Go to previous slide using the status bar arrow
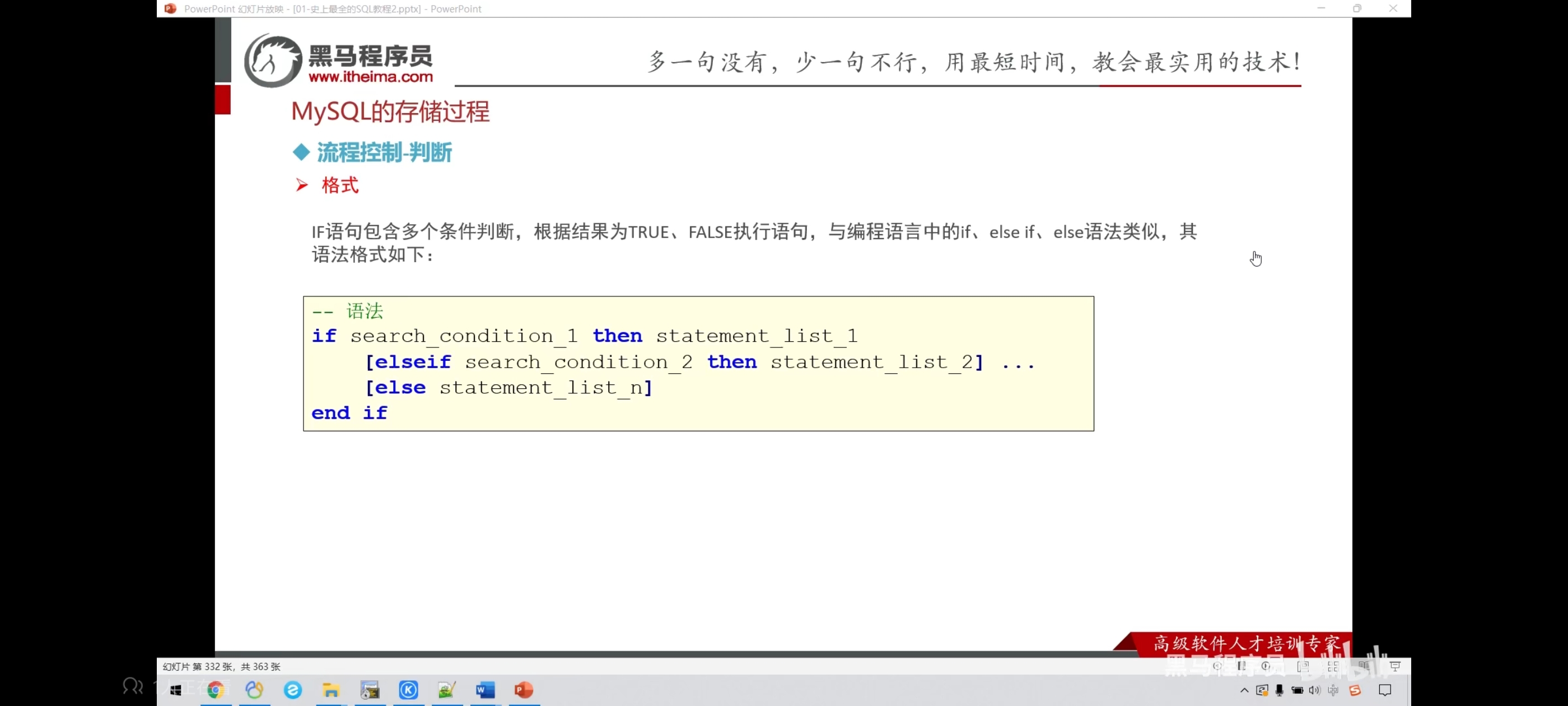 click(x=1216, y=666)
